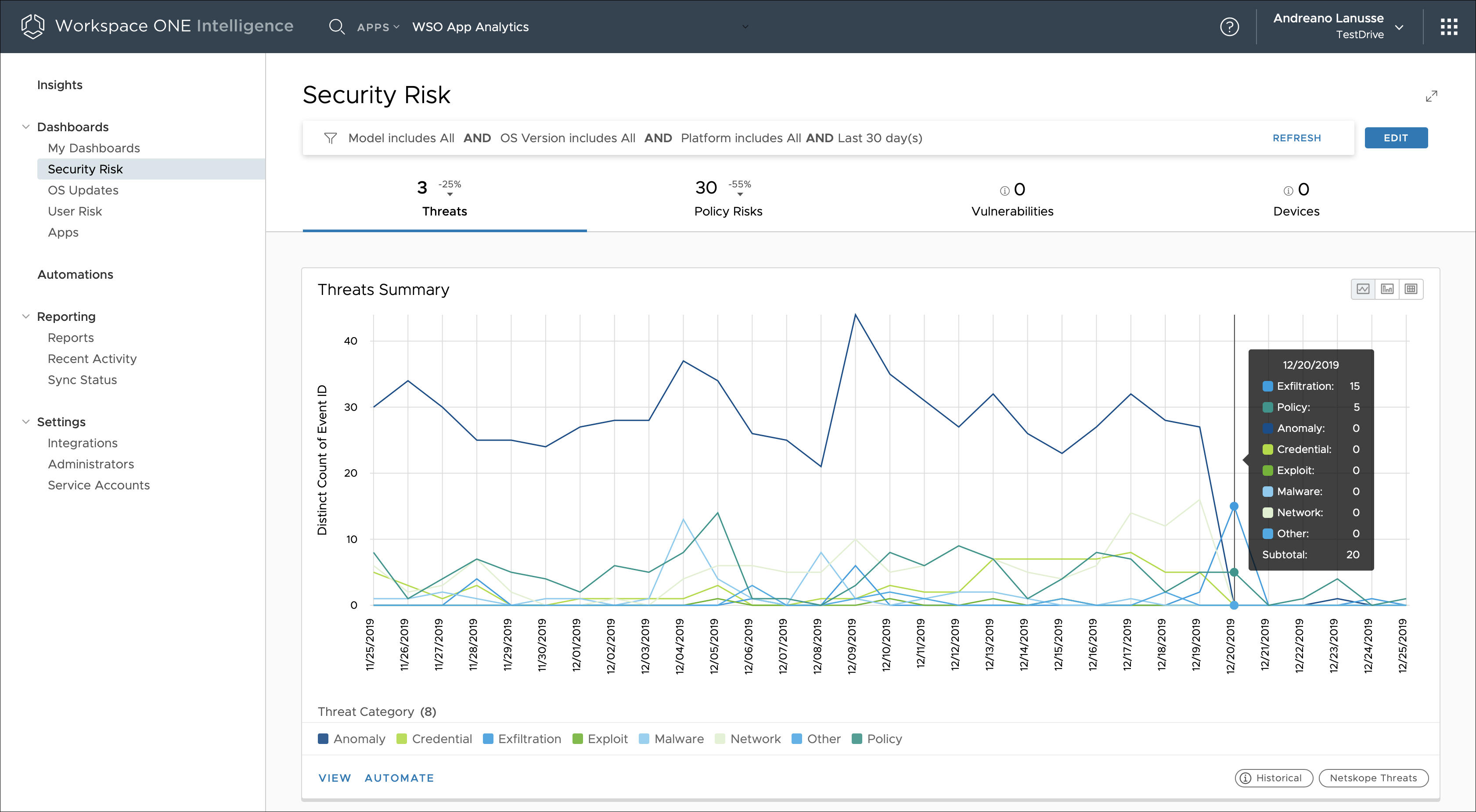Screen dimensions: 1476x812
Task: Click the Workspace ONE Intelligence logo
Action: (x=32, y=26)
